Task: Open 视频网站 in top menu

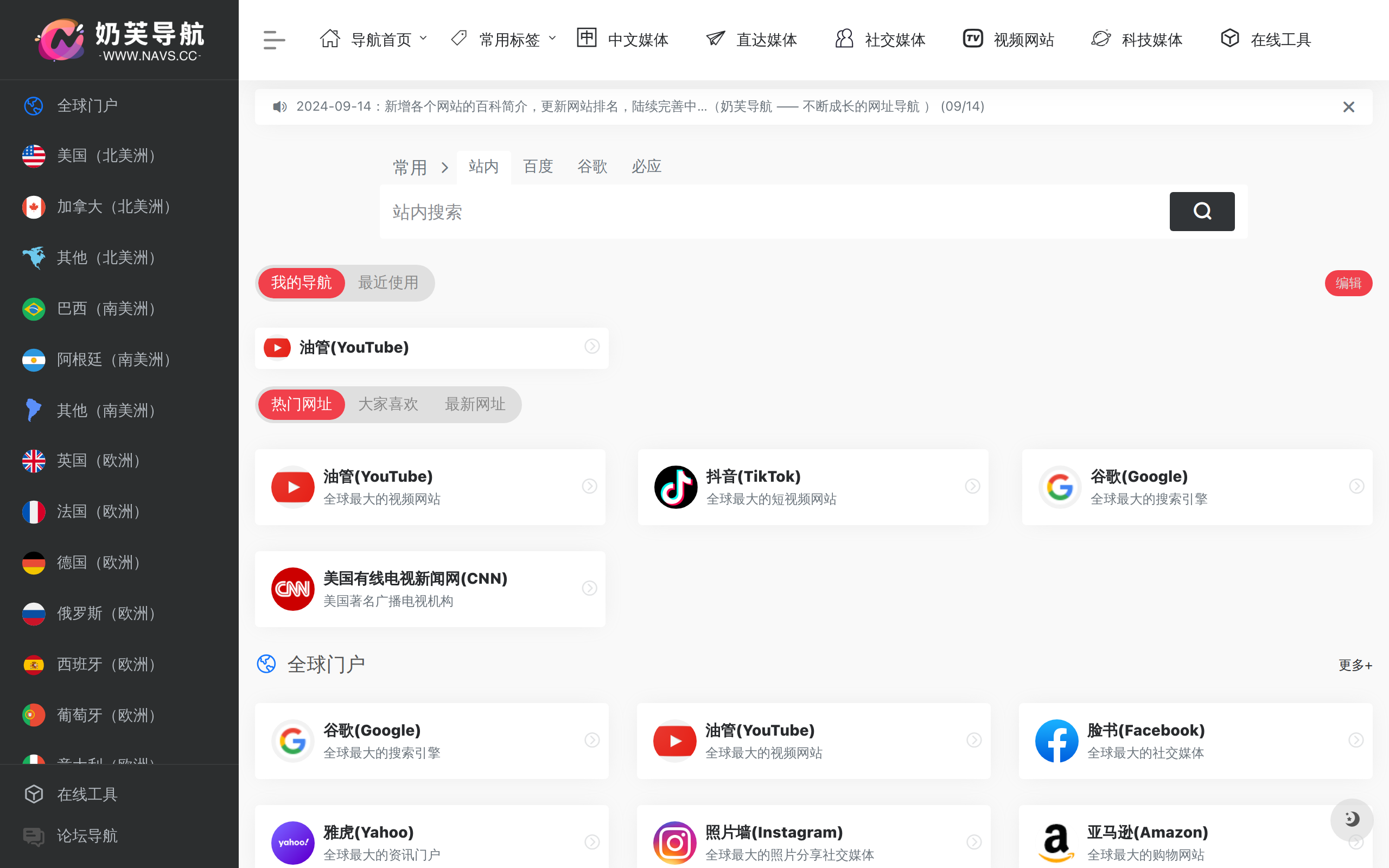Action: click(x=1009, y=40)
